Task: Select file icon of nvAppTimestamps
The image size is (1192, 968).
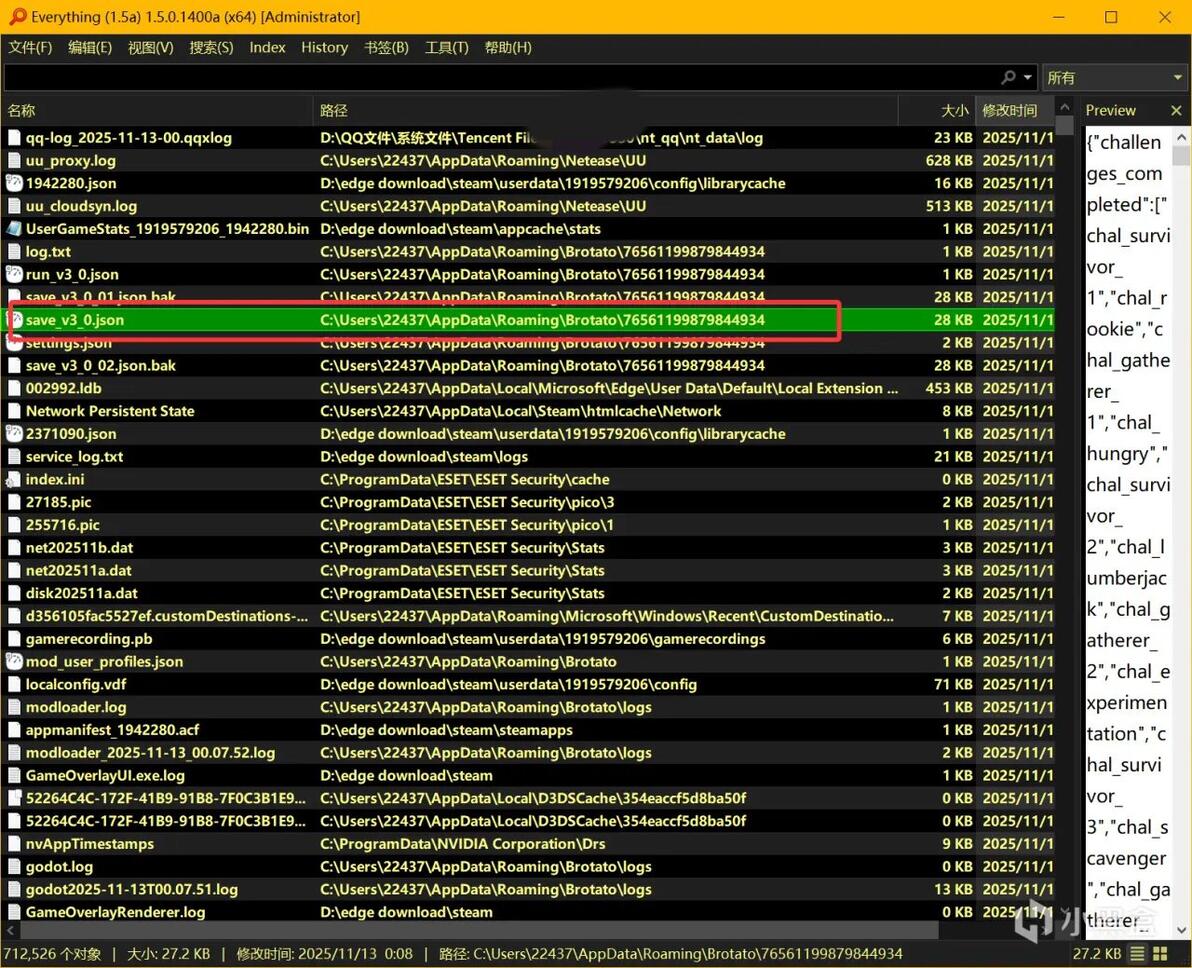Action: click(x=14, y=844)
